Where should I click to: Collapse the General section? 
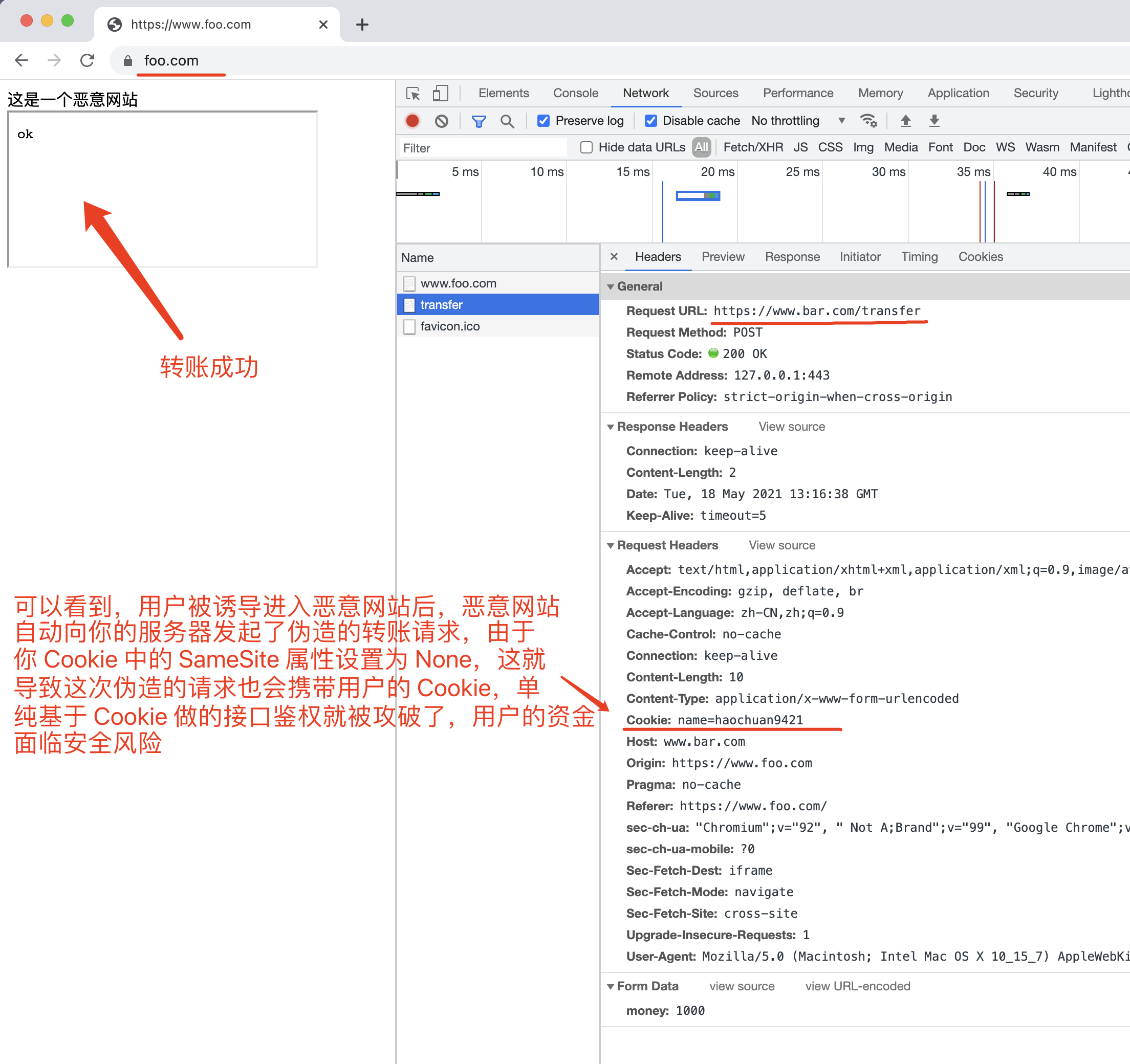click(x=611, y=286)
